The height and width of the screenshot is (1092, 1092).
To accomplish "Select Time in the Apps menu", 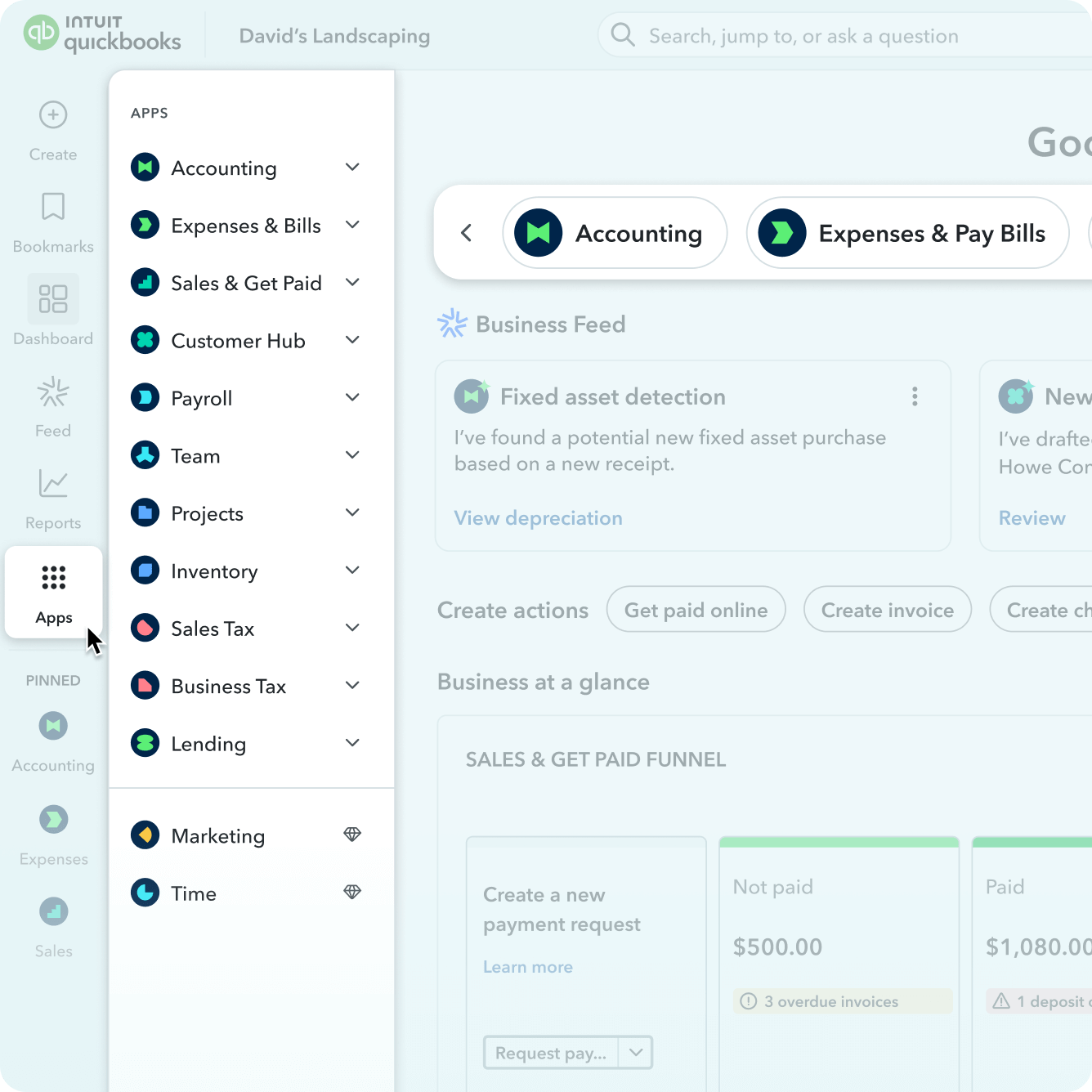I will click(x=194, y=893).
